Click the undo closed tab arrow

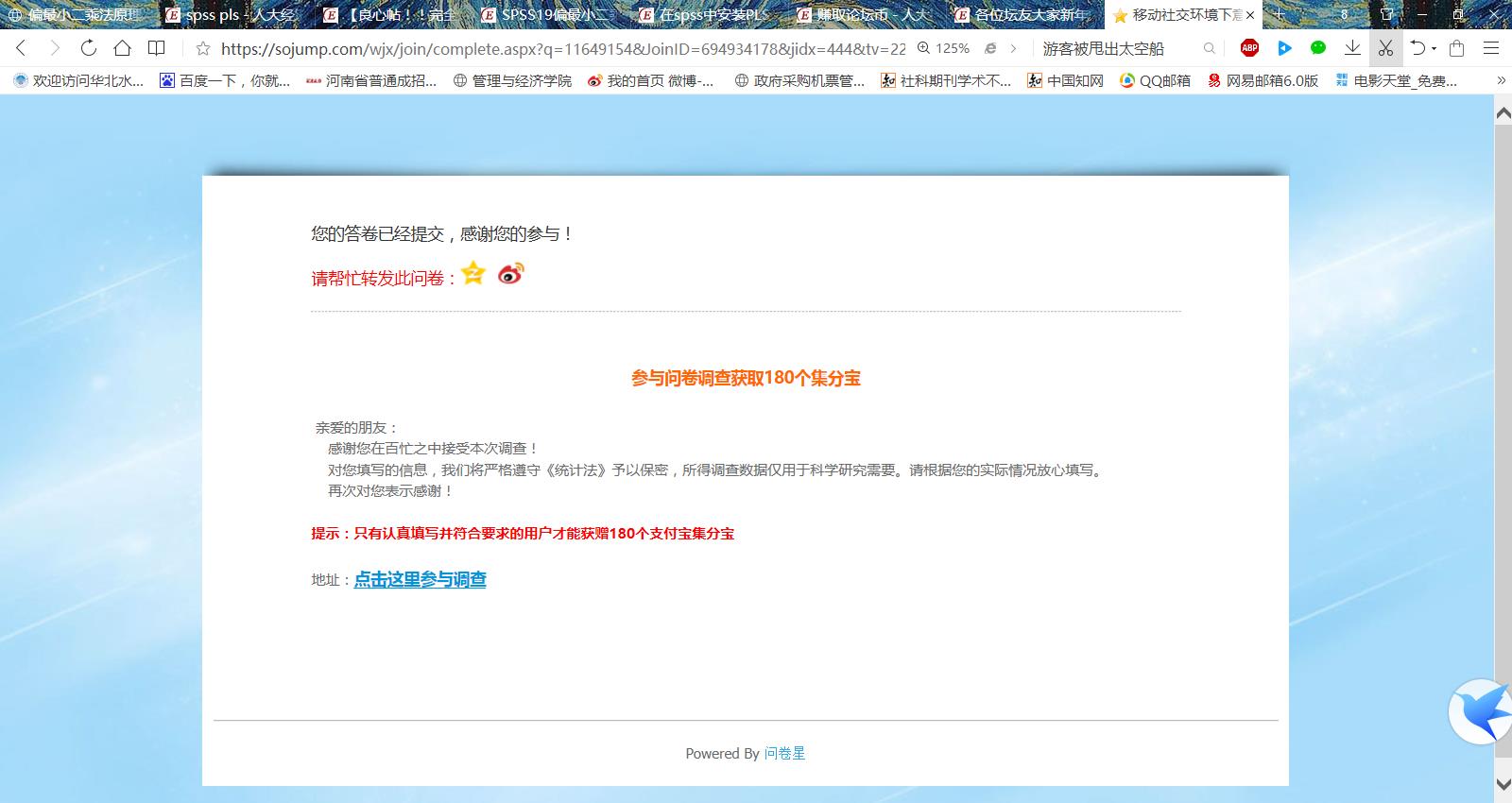click(1417, 48)
